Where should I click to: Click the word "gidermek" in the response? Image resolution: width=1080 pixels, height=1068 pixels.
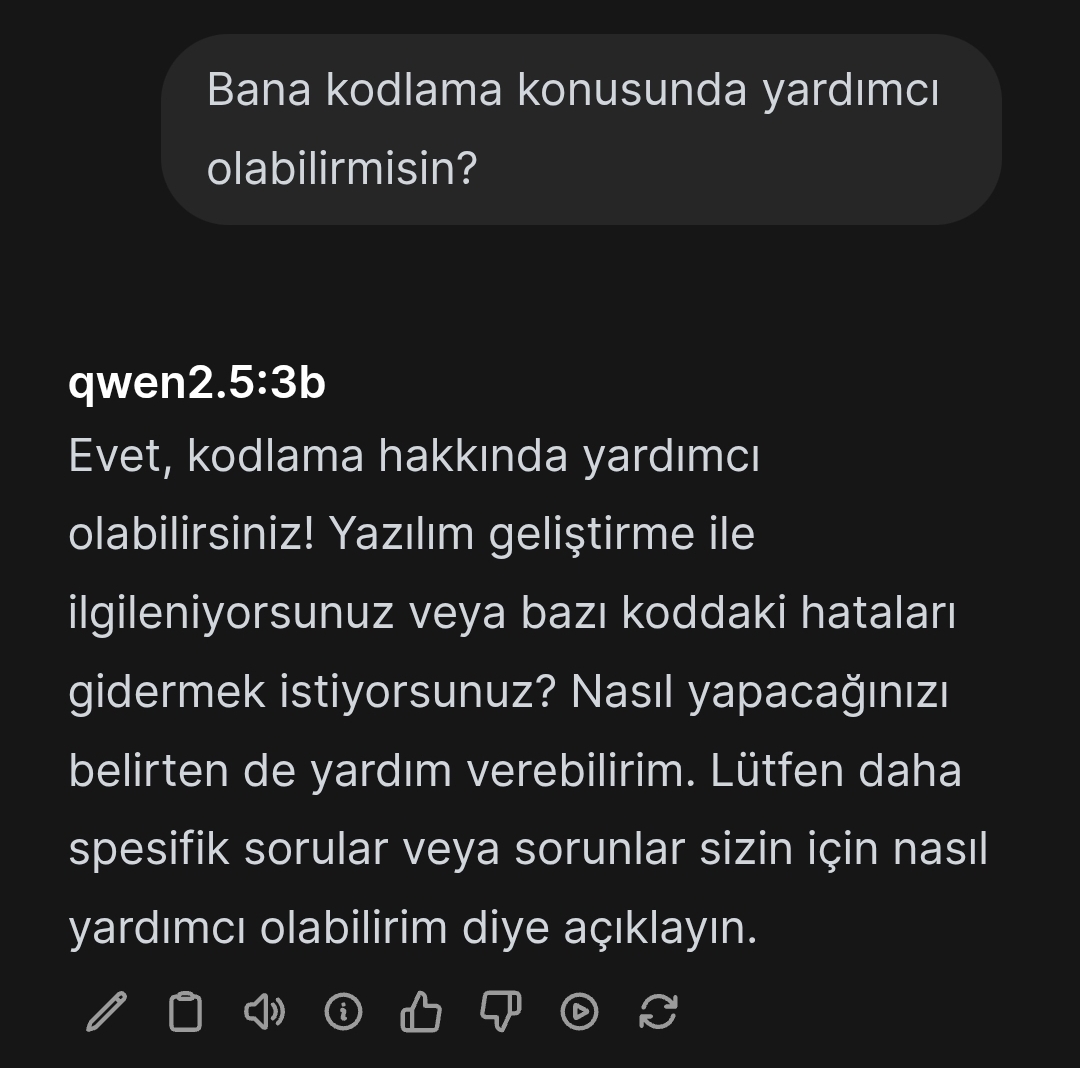tap(167, 691)
